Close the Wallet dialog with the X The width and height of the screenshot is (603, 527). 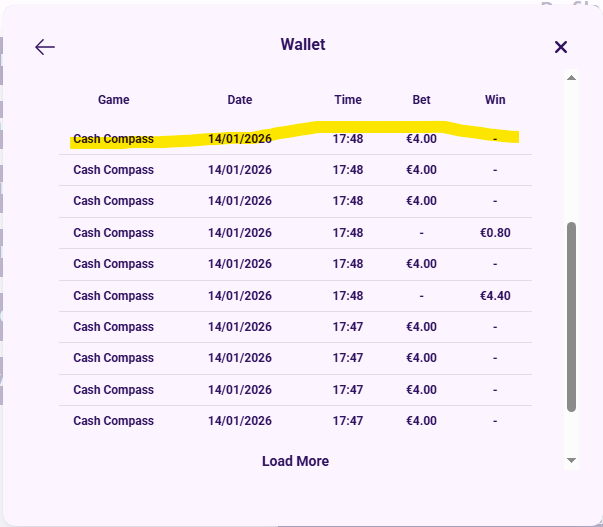pos(561,47)
